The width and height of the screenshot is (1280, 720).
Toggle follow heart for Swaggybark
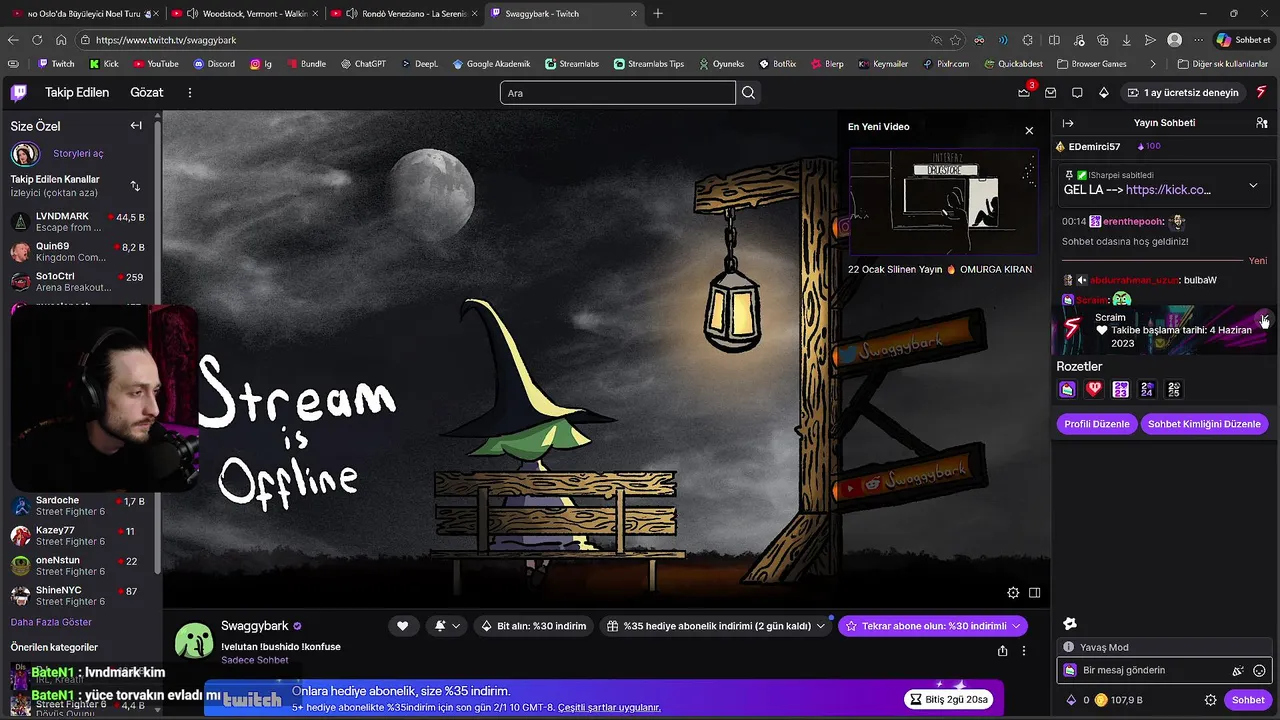(x=402, y=626)
